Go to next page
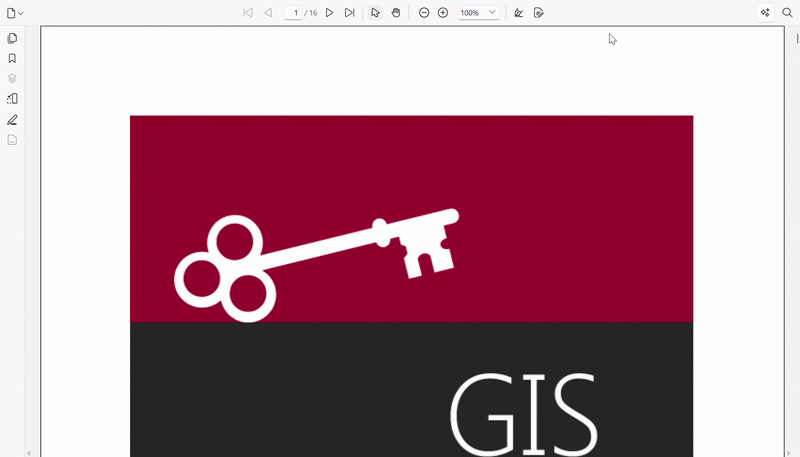The height and width of the screenshot is (457, 800). tap(330, 13)
